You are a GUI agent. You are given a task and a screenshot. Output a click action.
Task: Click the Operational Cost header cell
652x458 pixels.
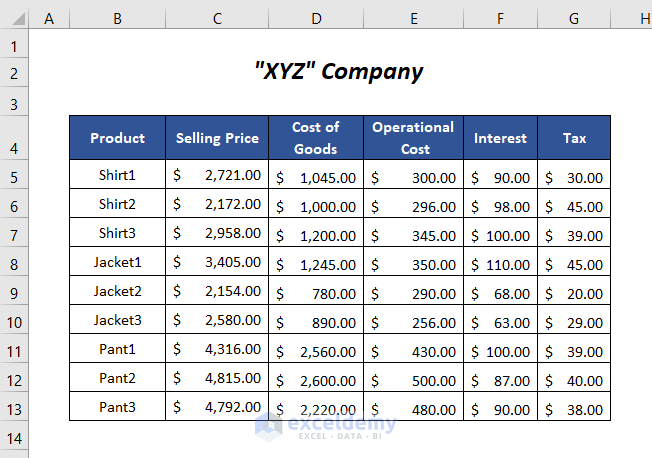(413, 138)
